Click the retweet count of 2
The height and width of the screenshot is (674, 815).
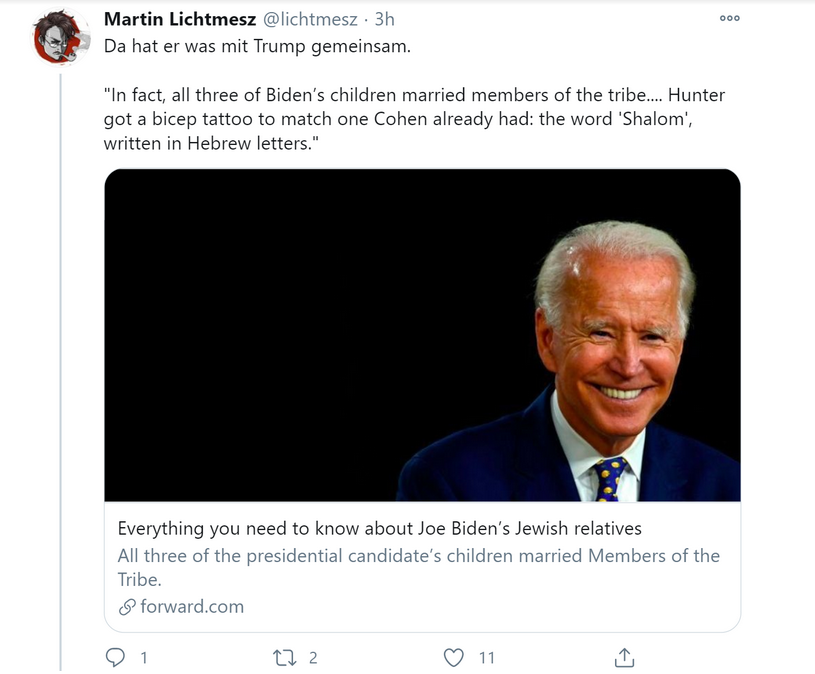click(313, 657)
